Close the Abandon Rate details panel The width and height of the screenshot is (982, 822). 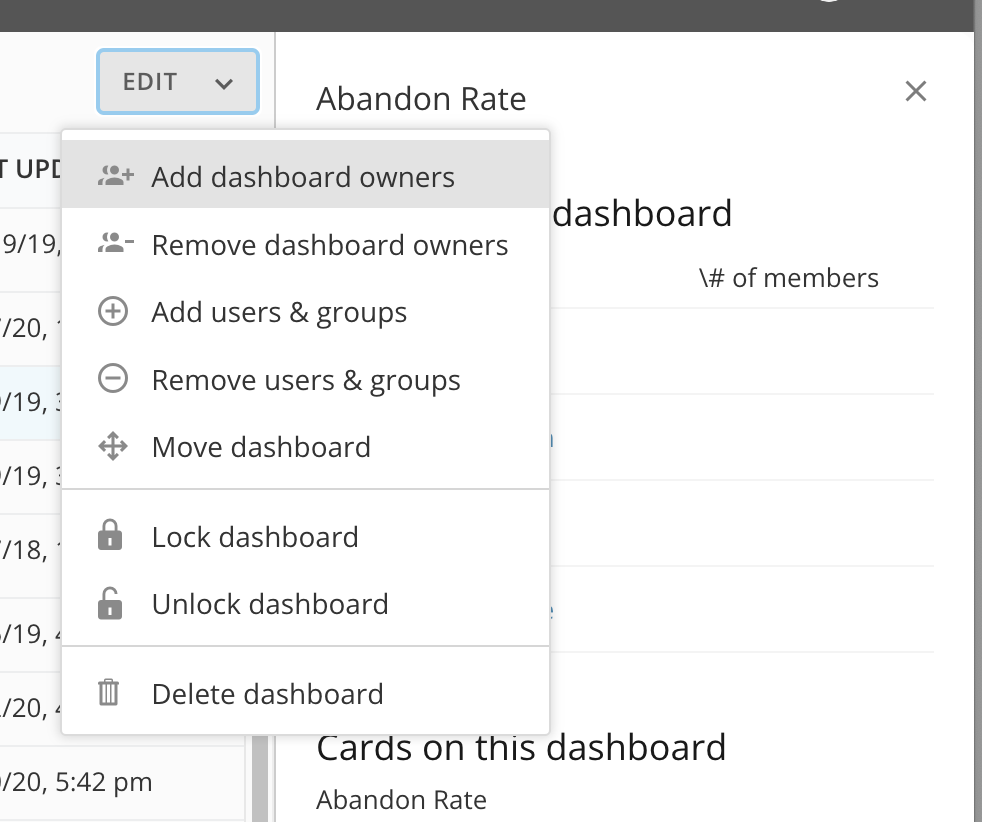916,91
